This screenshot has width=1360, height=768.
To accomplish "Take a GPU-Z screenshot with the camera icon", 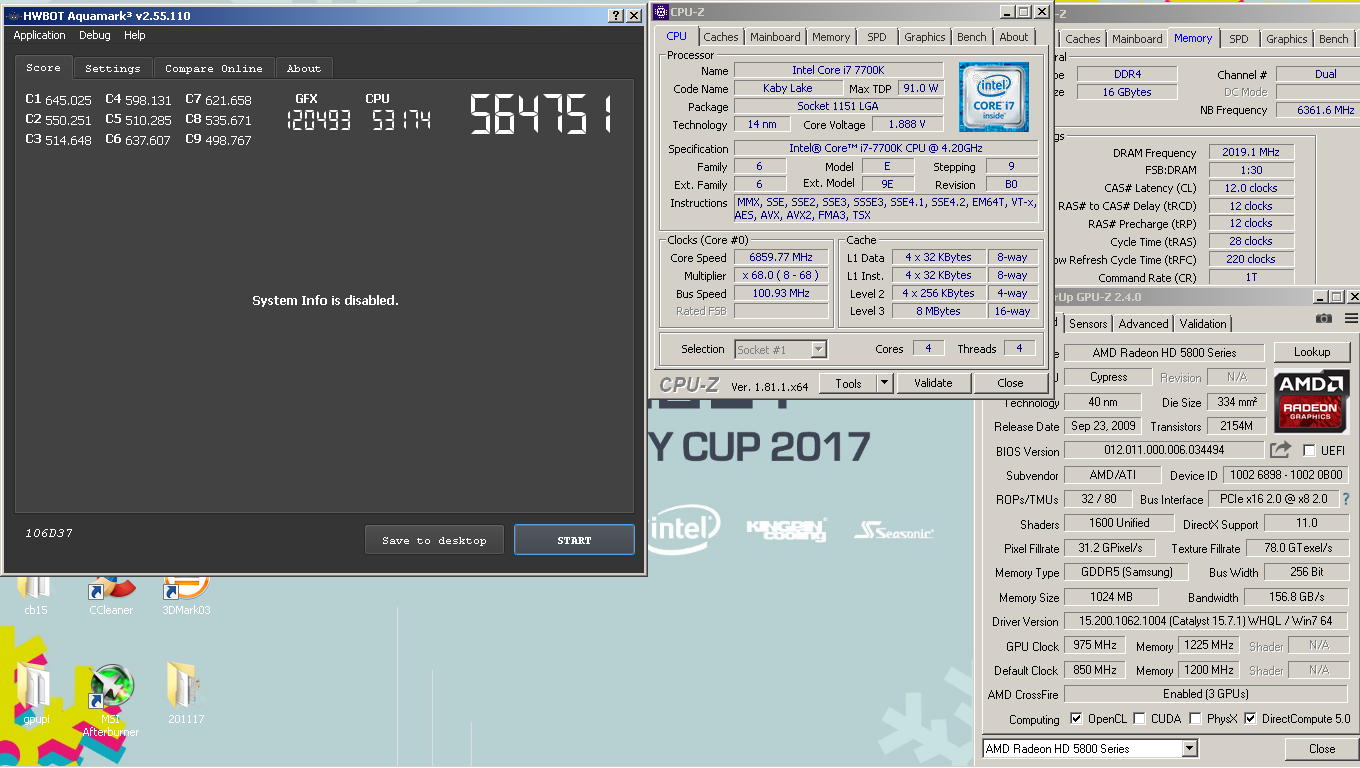I will pyautogui.click(x=1324, y=318).
